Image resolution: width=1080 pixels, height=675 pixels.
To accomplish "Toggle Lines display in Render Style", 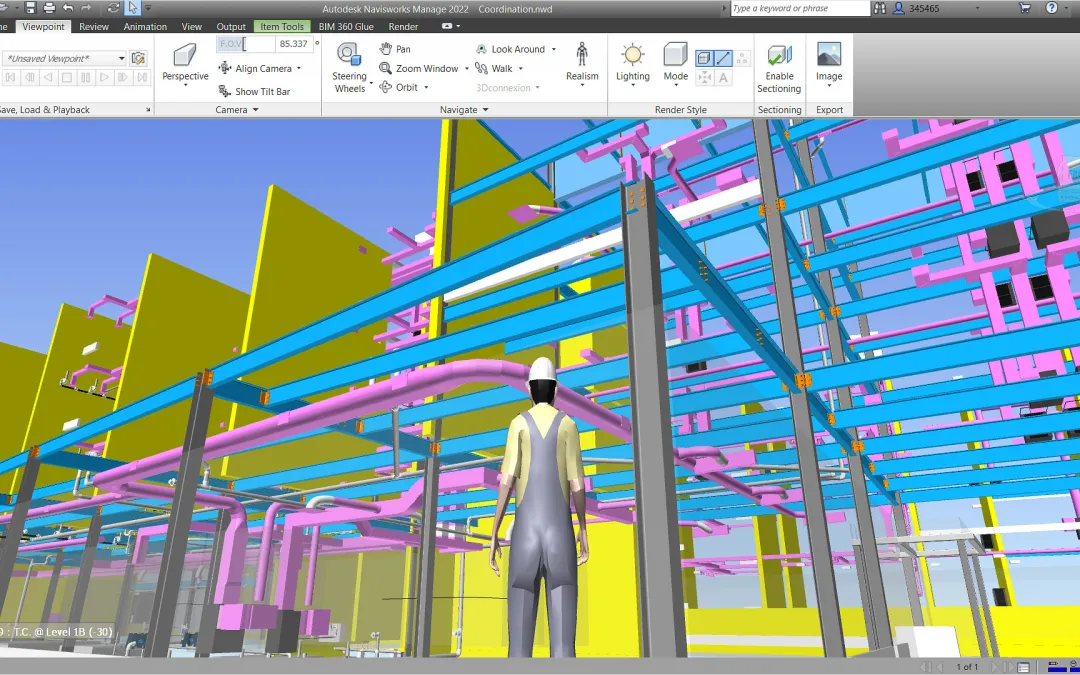I will [723, 59].
